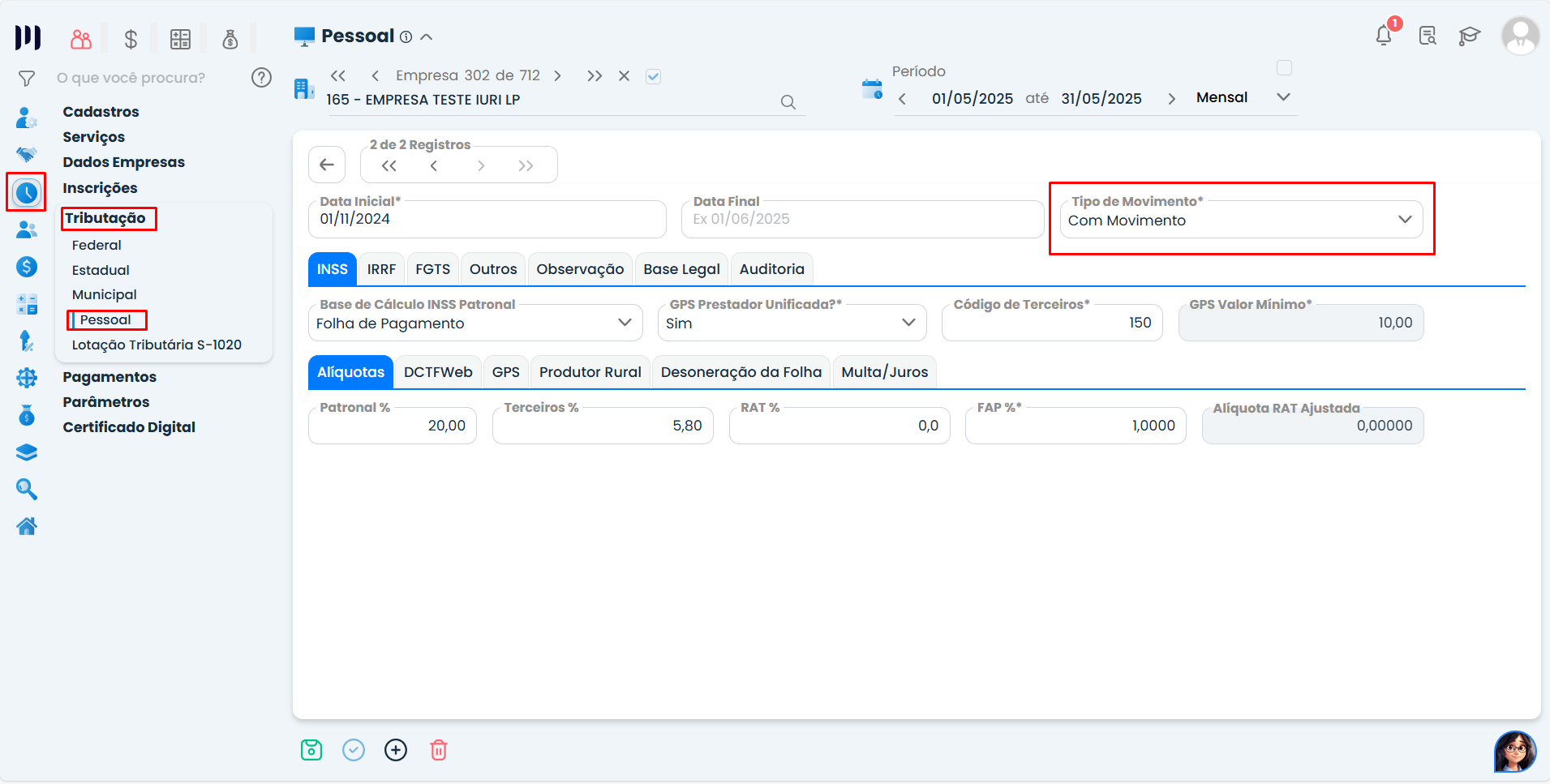This screenshot has width=1550, height=784.
Task: Click the red trash delete icon
Action: tap(438, 750)
